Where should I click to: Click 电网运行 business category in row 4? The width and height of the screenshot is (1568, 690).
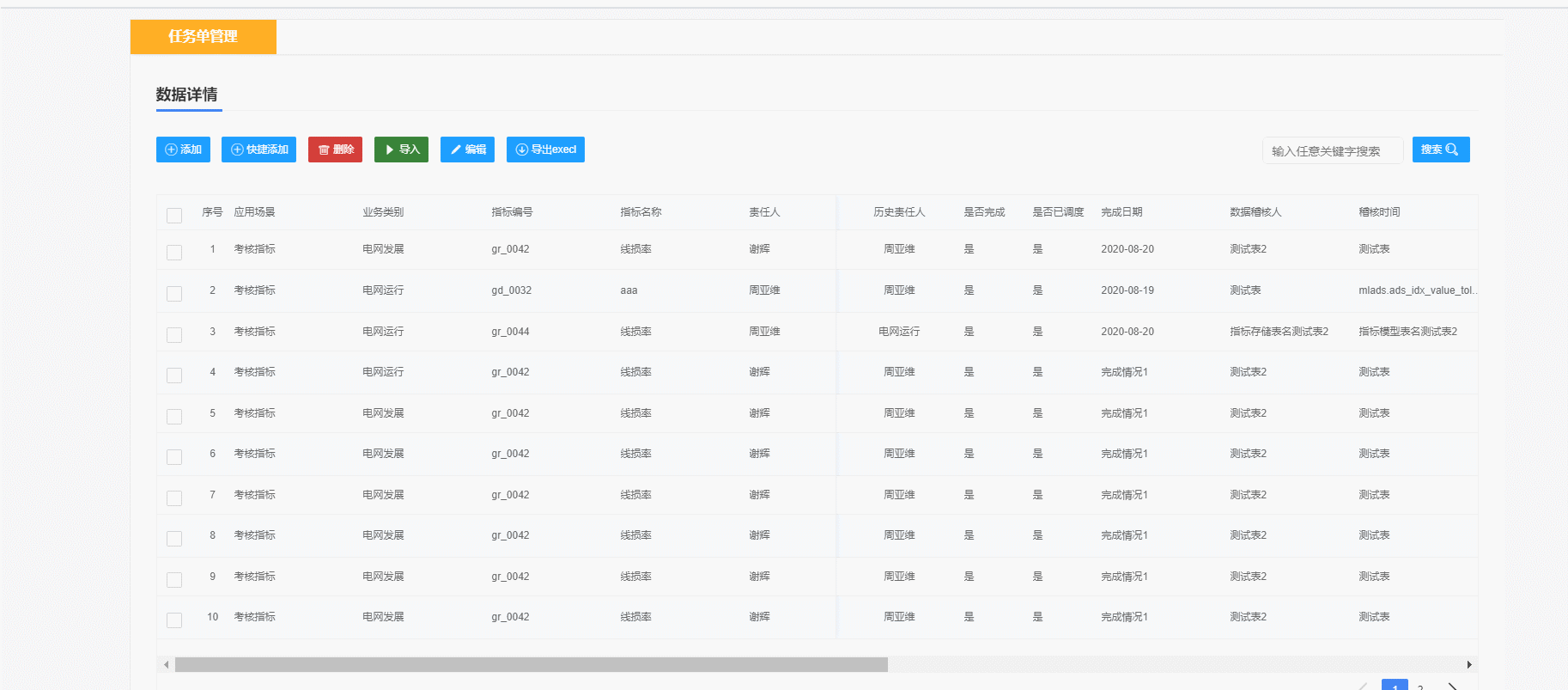[x=383, y=372]
